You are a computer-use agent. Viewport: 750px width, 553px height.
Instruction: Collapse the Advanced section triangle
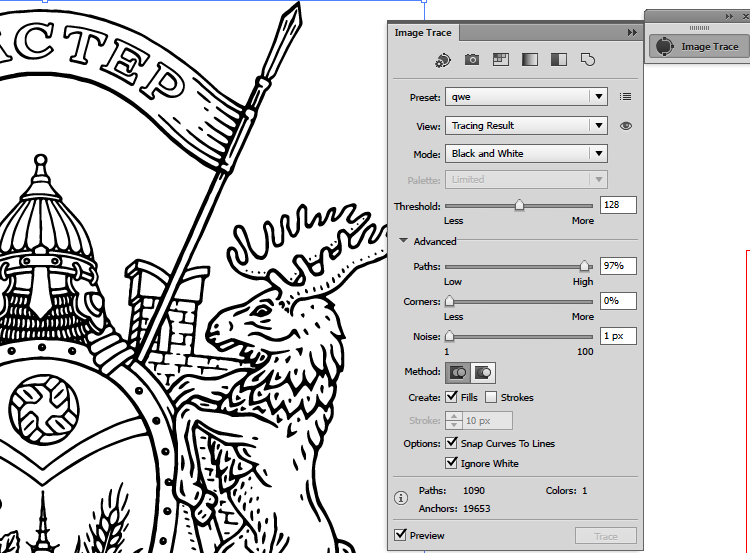point(403,241)
